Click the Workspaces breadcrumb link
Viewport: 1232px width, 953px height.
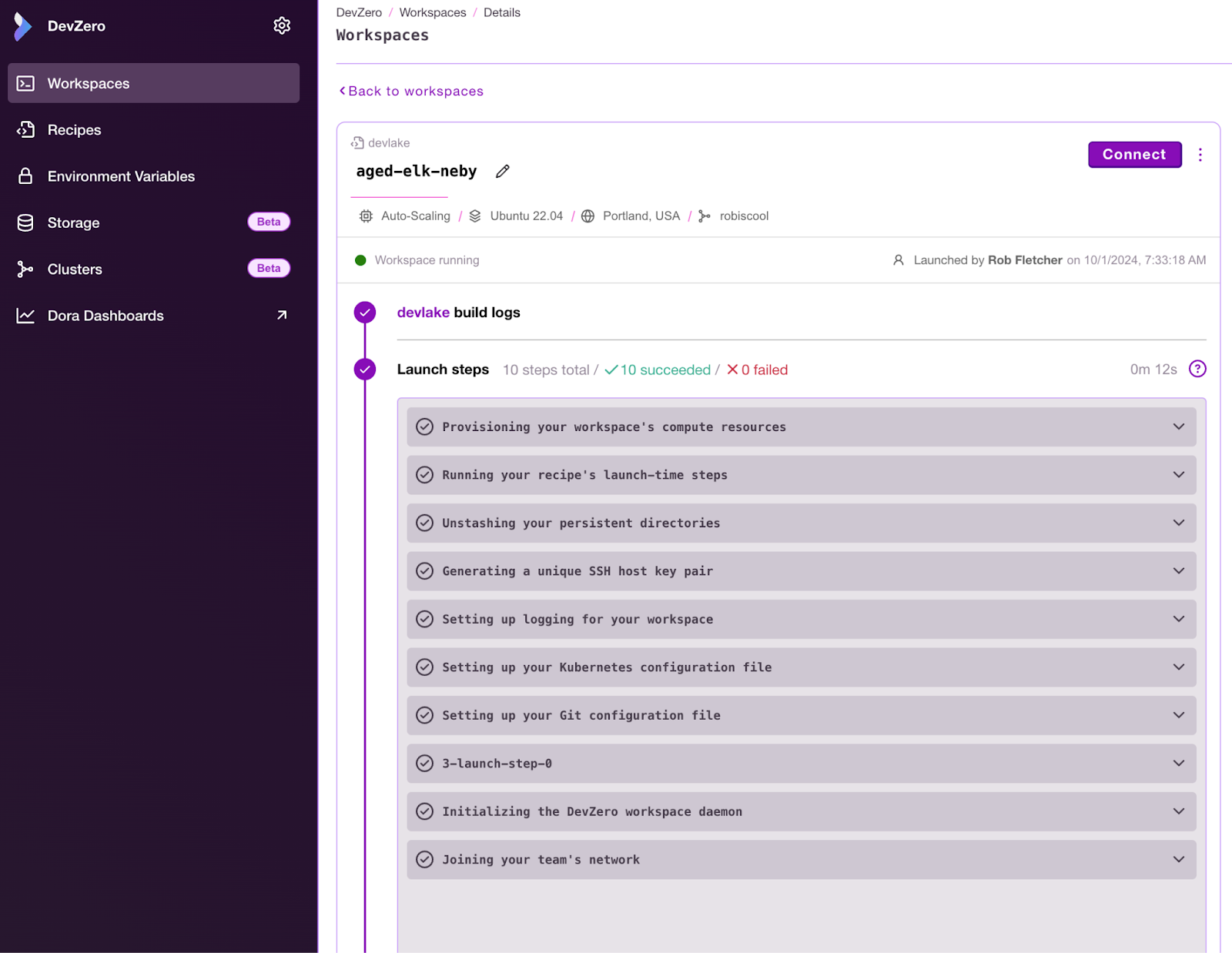click(433, 12)
